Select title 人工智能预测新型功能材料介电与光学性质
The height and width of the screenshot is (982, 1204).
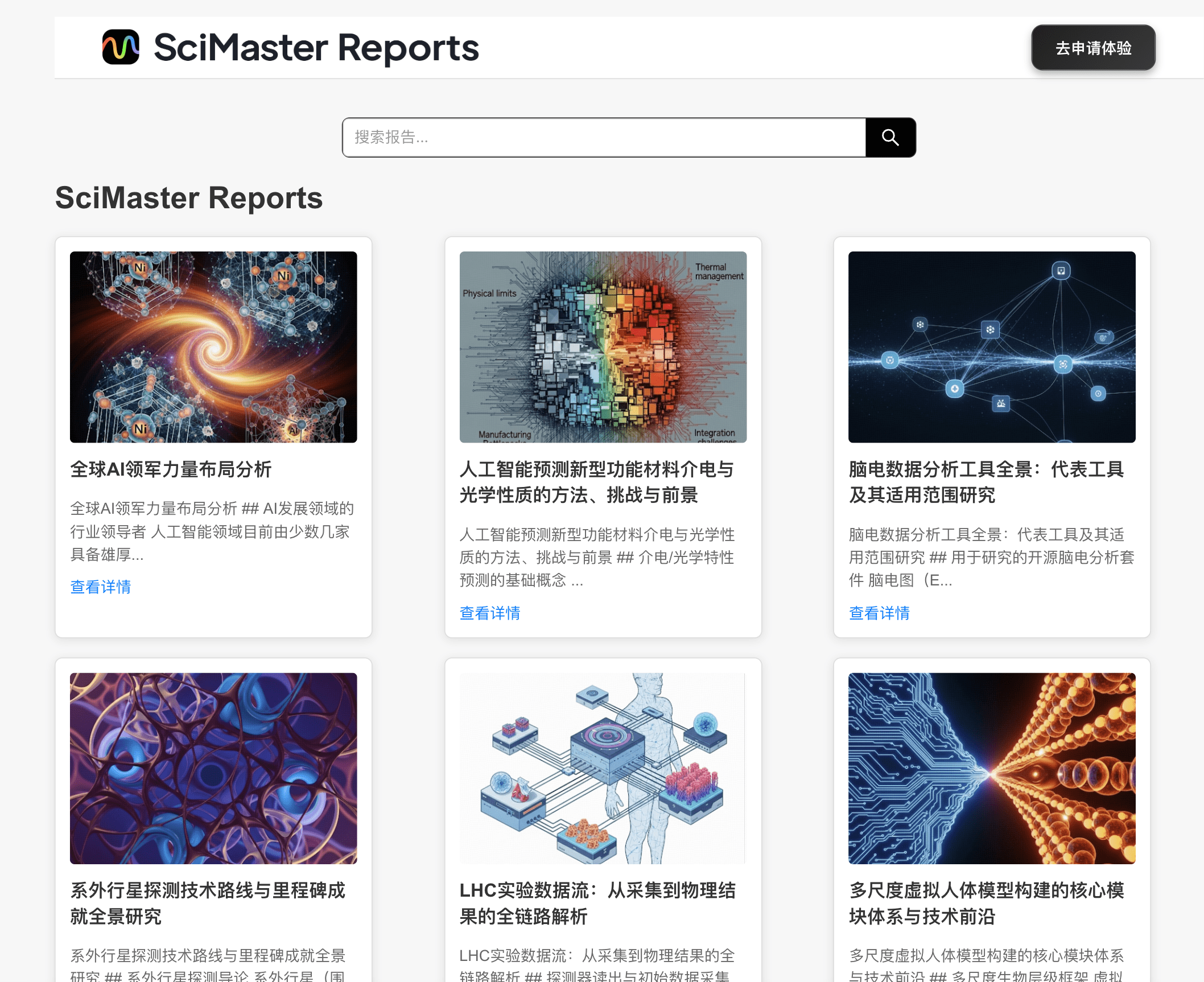597,482
